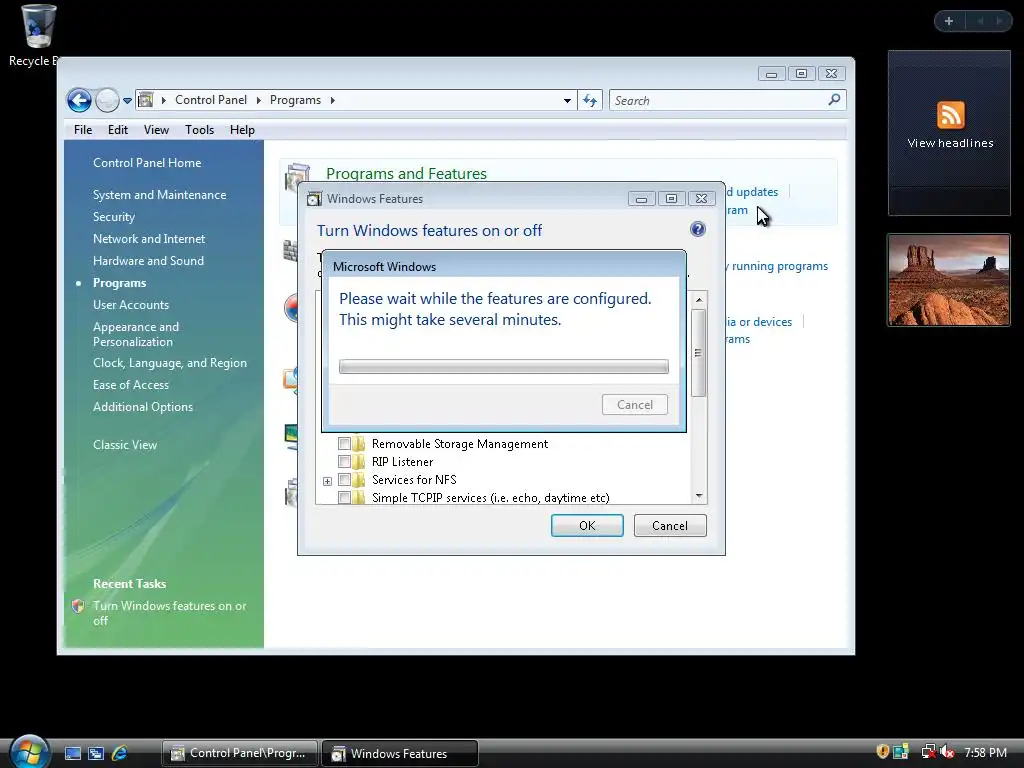The height and width of the screenshot is (768, 1024).
Task: Go to Control Panel Home
Action: 147,163
